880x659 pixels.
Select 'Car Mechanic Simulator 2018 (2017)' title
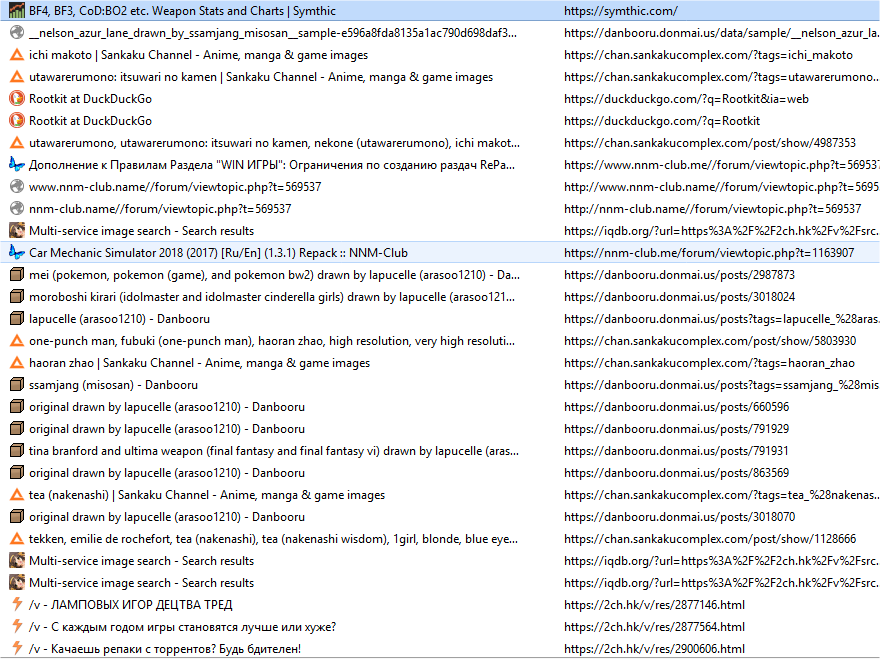[x=218, y=253]
